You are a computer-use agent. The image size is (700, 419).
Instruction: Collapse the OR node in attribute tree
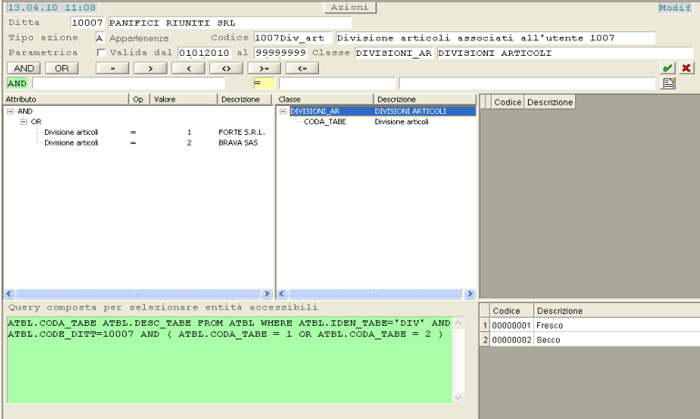(23, 121)
